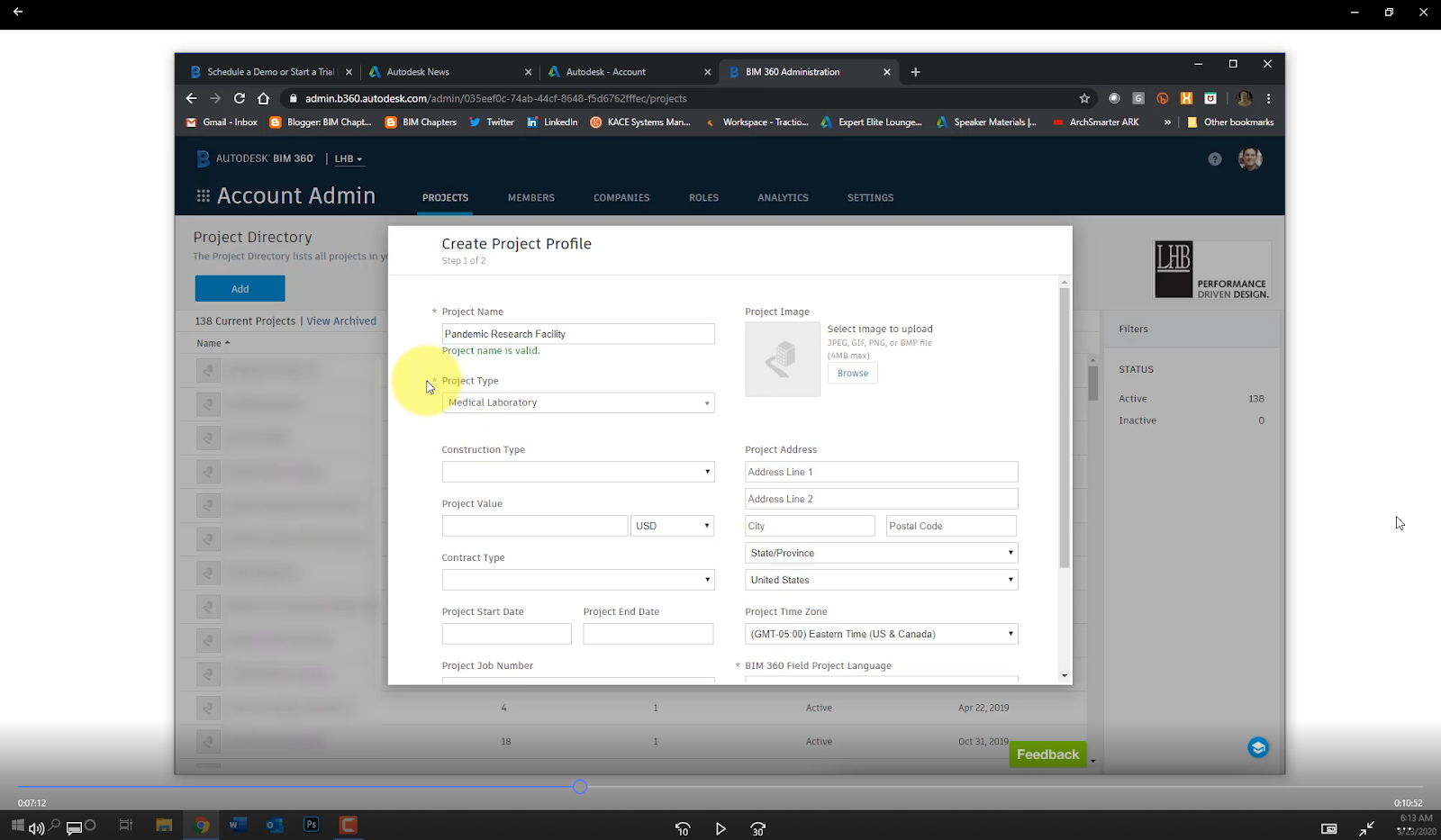Expand the Contract Type dropdown
Image resolution: width=1441 pixels, height=840 pixels.
pyautogui.click(x=578, y=580)
